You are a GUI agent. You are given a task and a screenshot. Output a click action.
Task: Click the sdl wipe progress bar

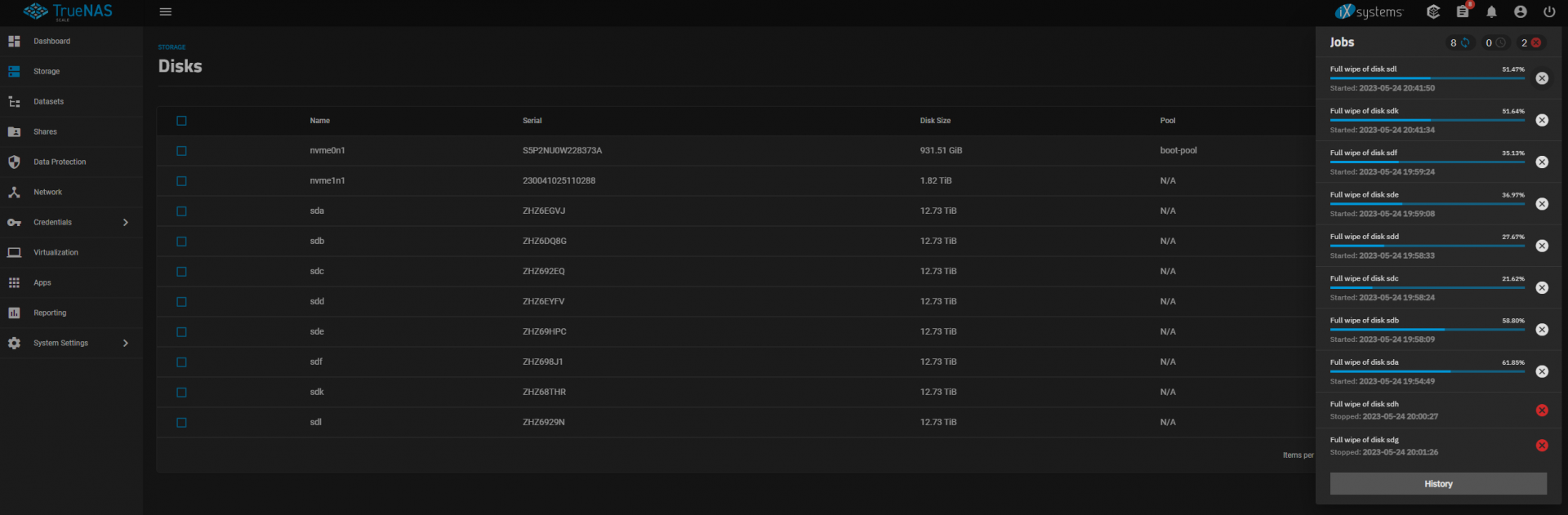pos(1428,78)
